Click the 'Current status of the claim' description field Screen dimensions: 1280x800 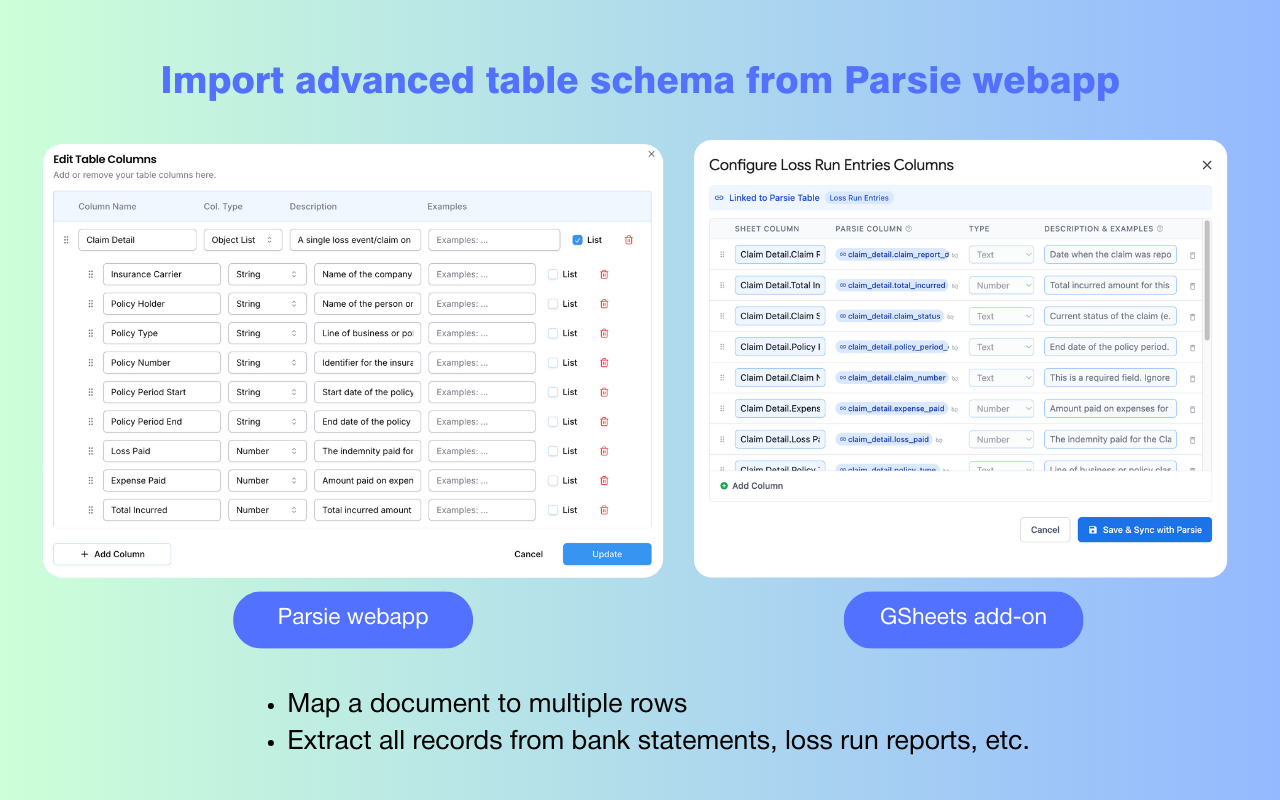pyautogui.click(x=1110, y=317)
